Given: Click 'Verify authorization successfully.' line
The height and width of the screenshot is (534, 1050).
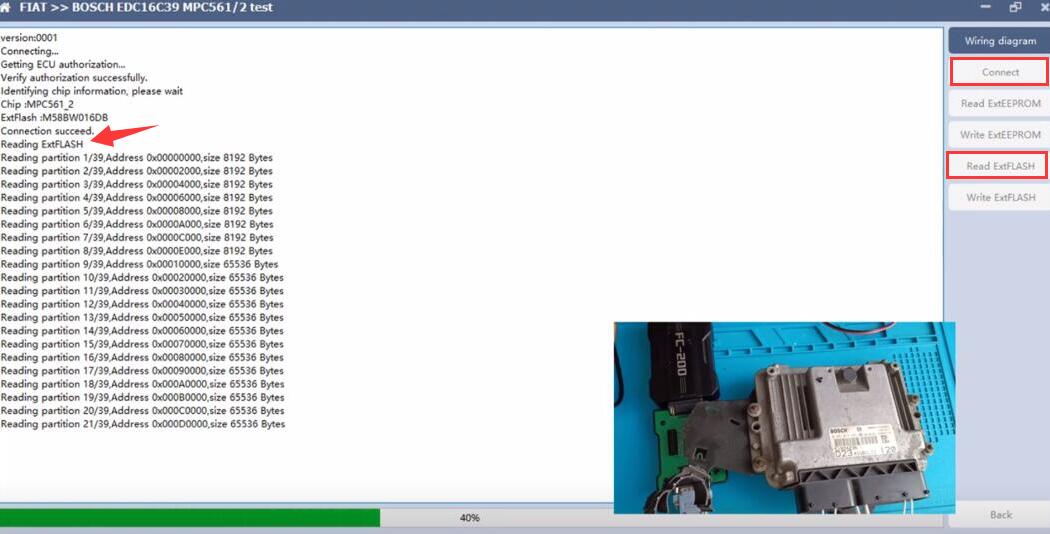Looking at the screenshot, I should click(74, 78).
